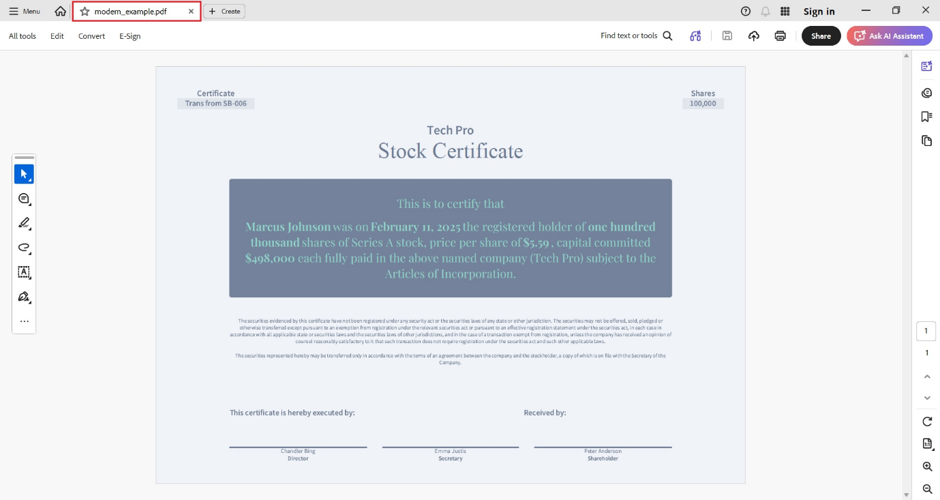940x500 pixels.
Task: Upload to cloud icon
Action: point(754,36)
